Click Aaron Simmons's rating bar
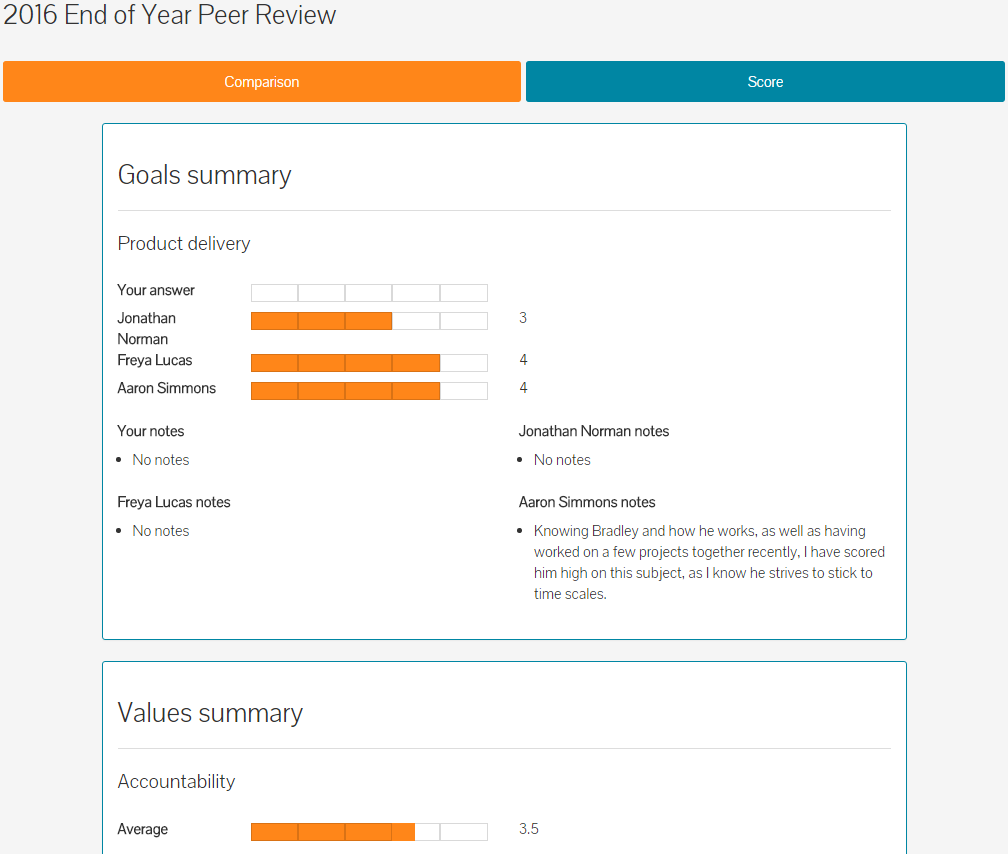Screen dimensions: 1008x854 [369, 390]
